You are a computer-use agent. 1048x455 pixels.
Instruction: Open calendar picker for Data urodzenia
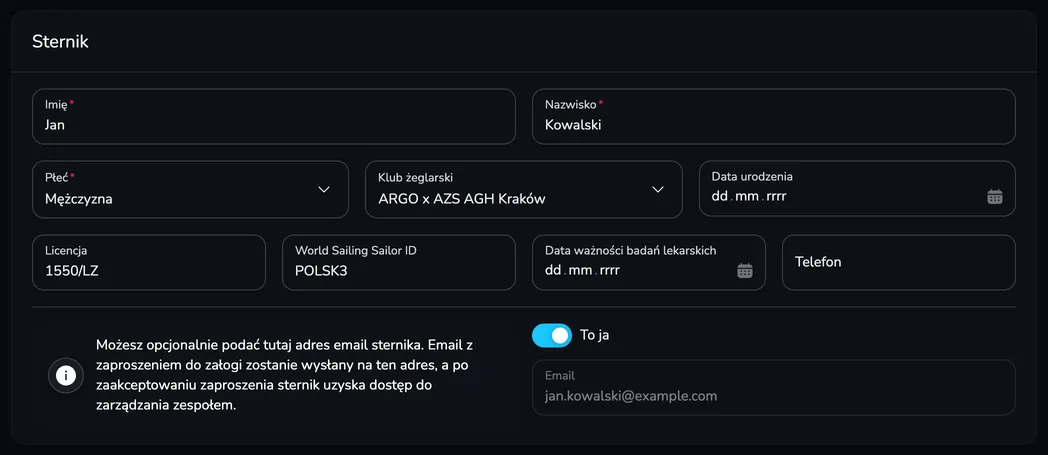click(x=995, y=196)
